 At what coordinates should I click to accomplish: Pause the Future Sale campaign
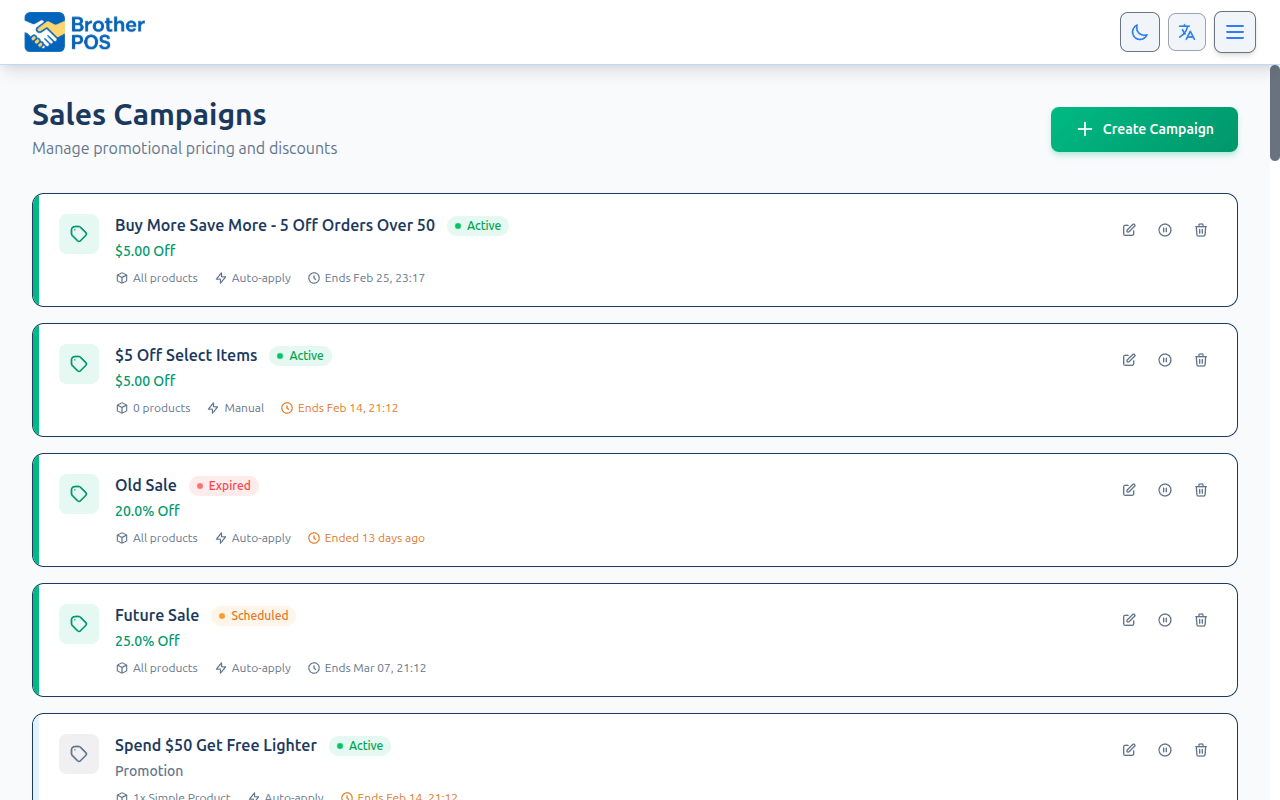click(x=1165, y=620)
